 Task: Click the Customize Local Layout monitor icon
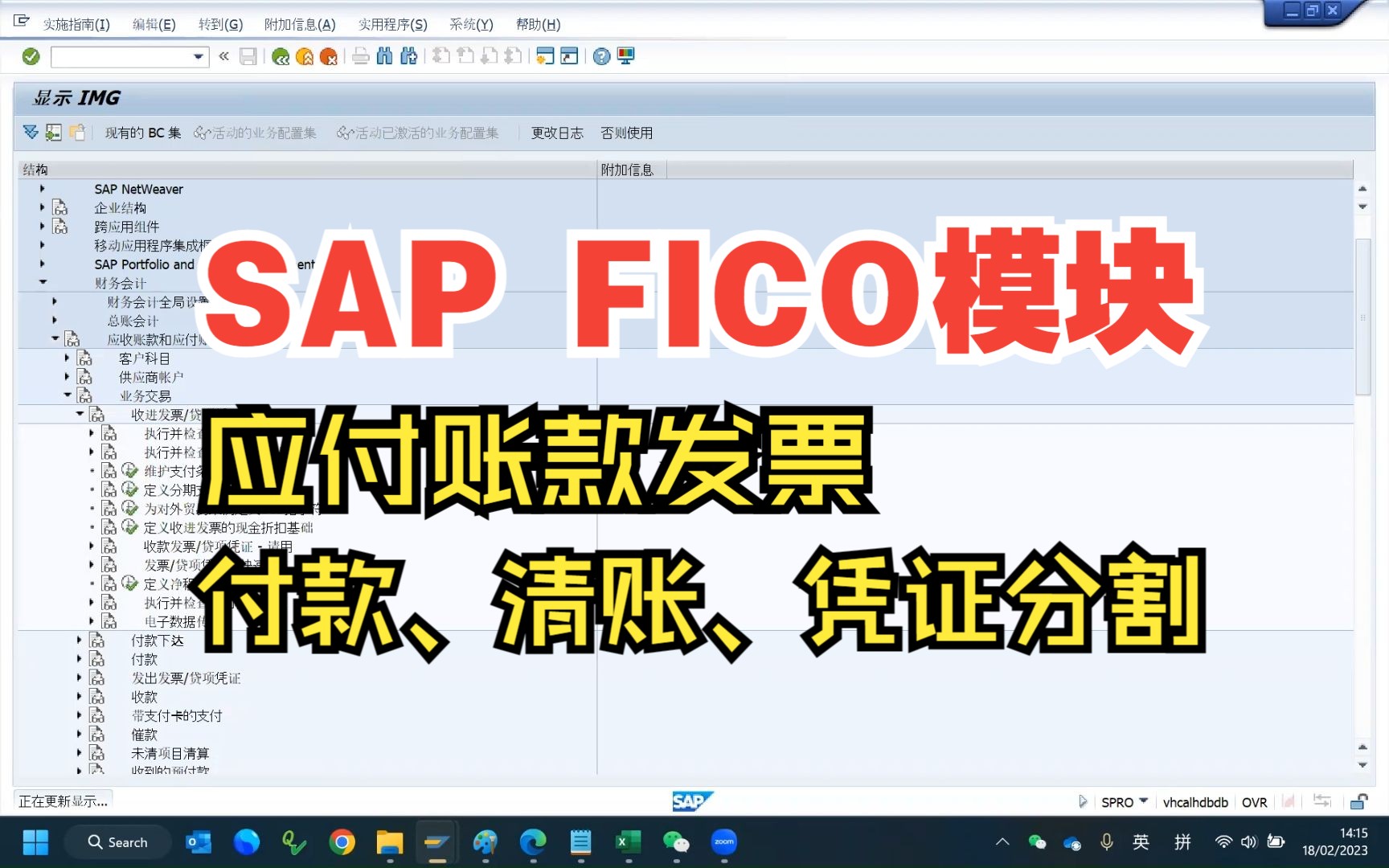[x=626, y=56]
